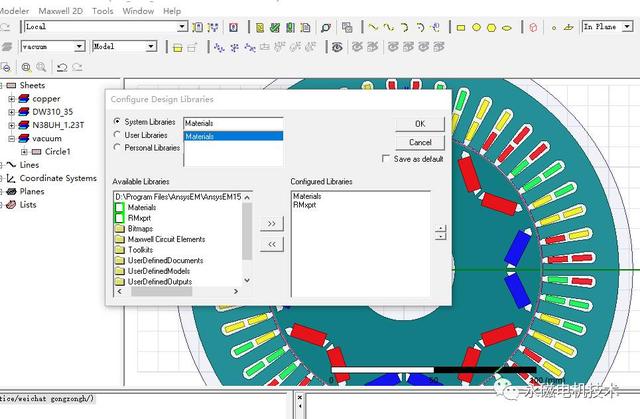The width and height of the screenshot is (640, 419).
Task: Choose the Personal Libraries radio option
Action: point(118,148)
